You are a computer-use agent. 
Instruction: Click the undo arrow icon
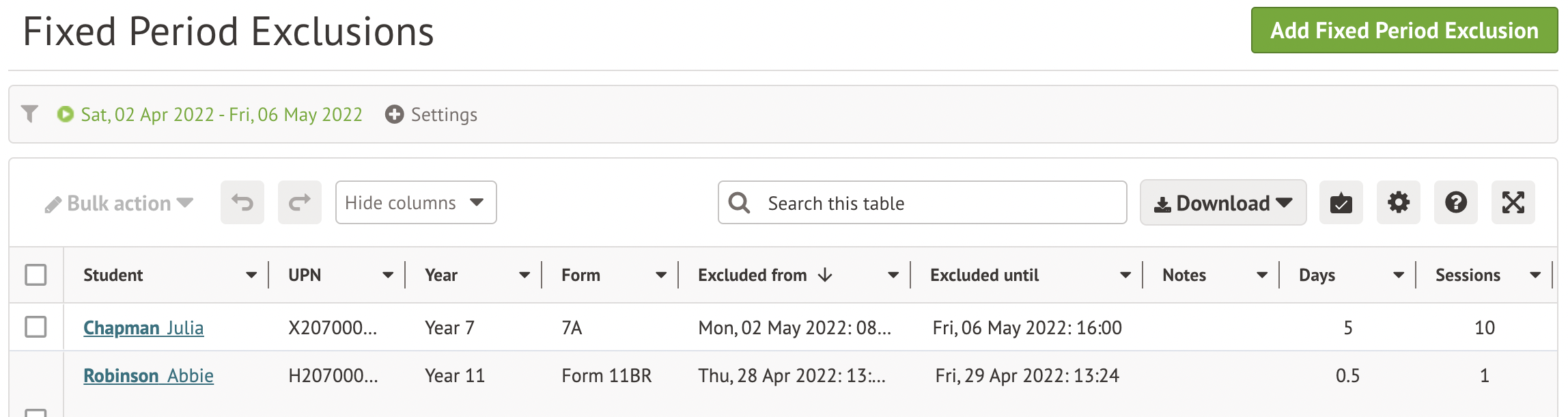(x=242, y=202)
